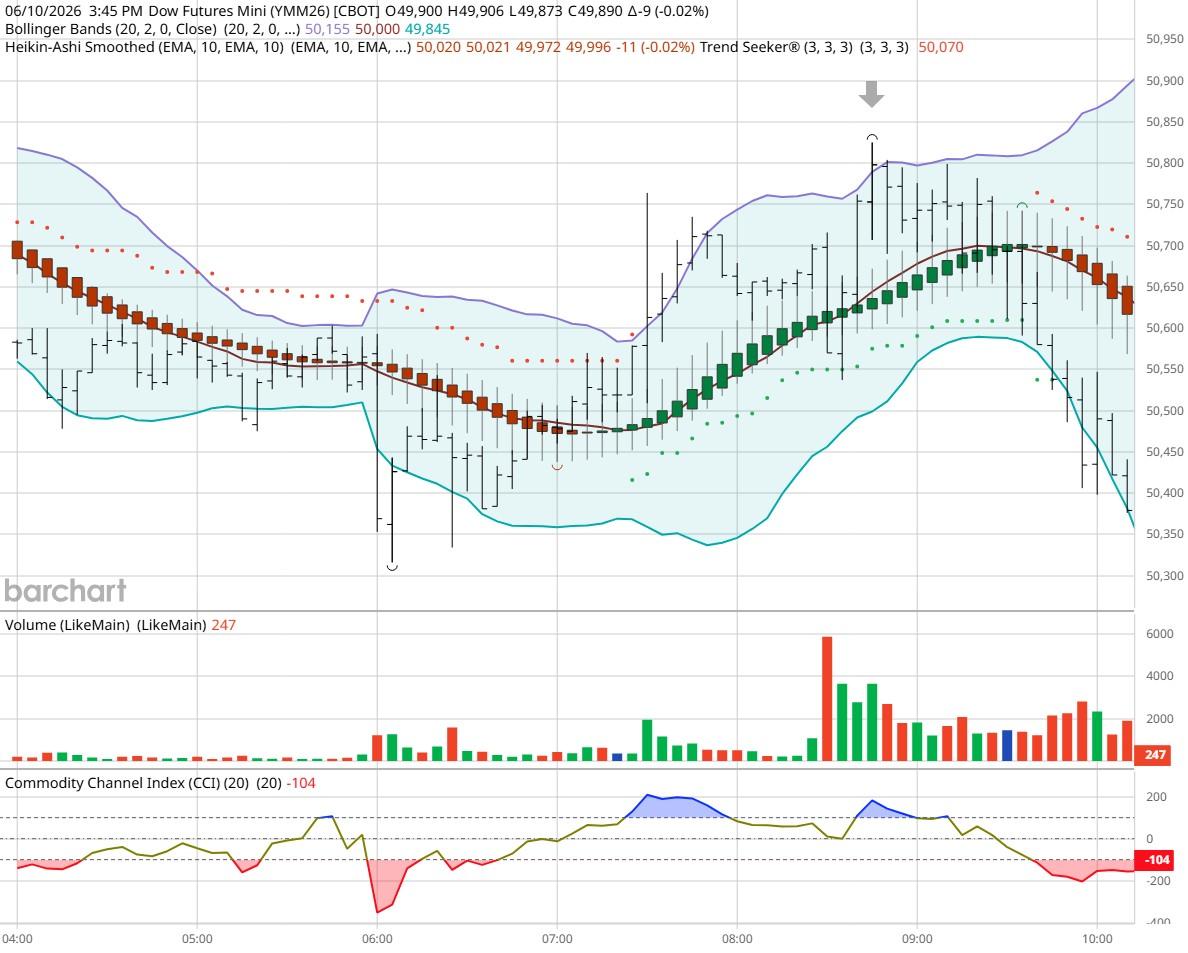Click the 07:00 time axis label

pos(557,939)
